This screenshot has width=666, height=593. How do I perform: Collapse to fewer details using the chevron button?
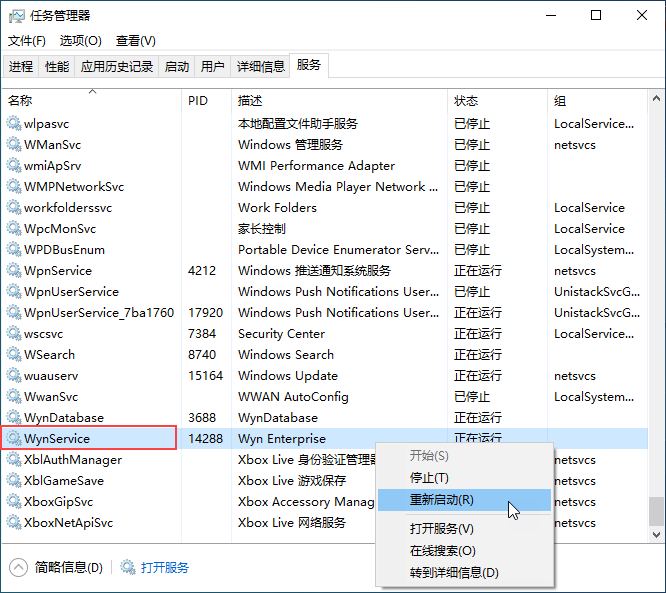click(x=18, y=568)
